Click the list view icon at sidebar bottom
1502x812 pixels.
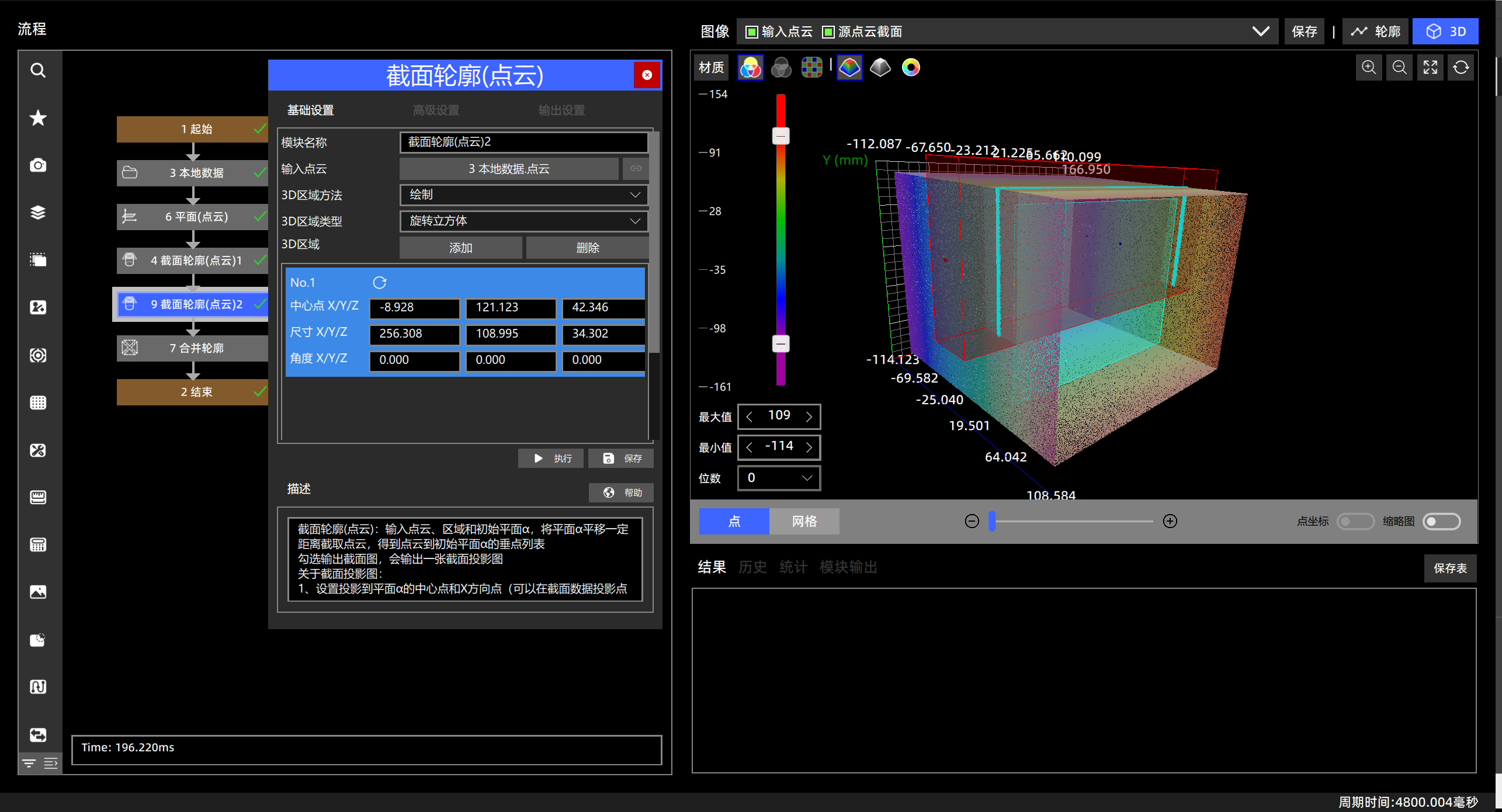(x=51, y=763)
